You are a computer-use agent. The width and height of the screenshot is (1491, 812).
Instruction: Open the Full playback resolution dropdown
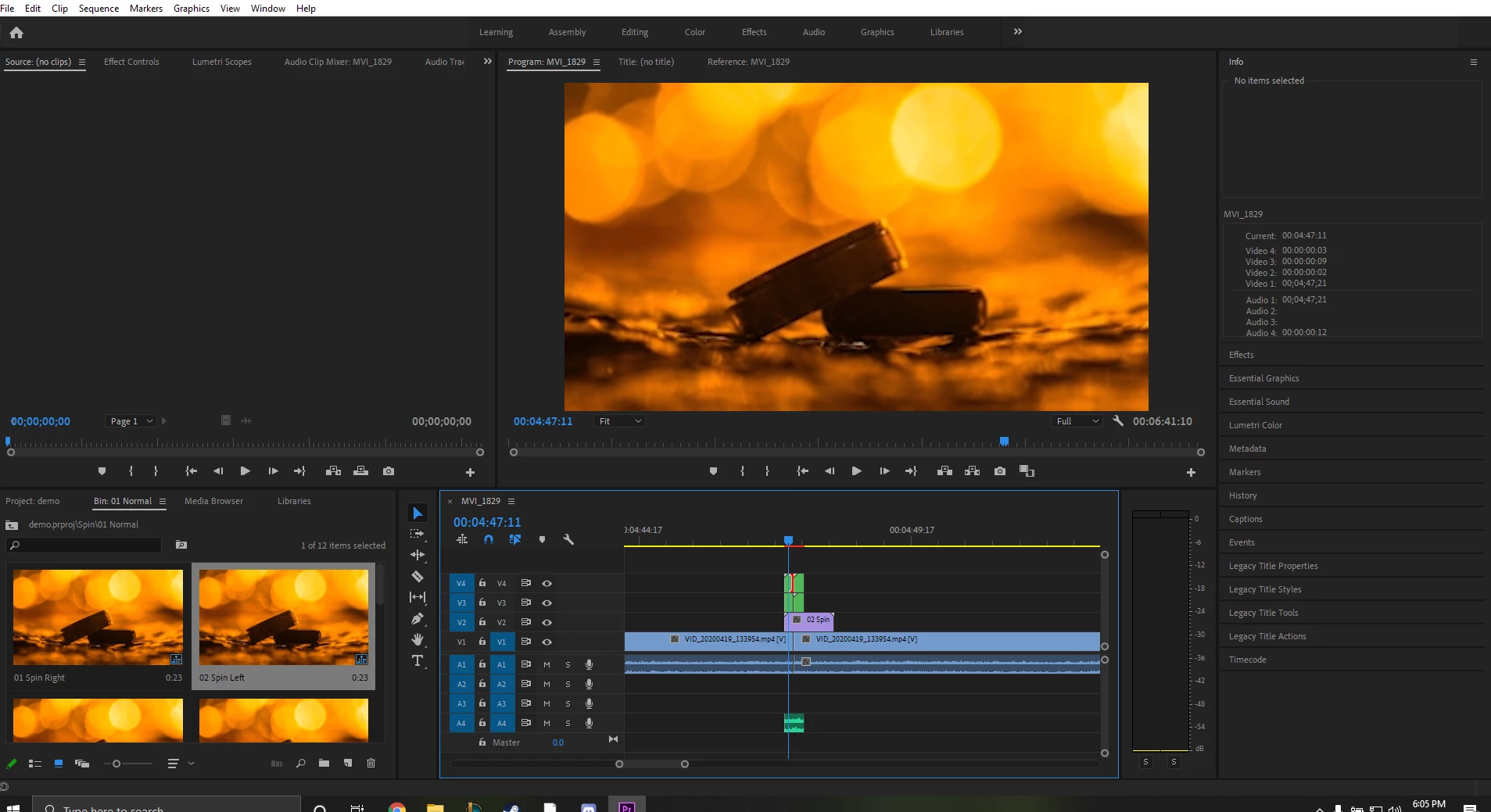1077,421
